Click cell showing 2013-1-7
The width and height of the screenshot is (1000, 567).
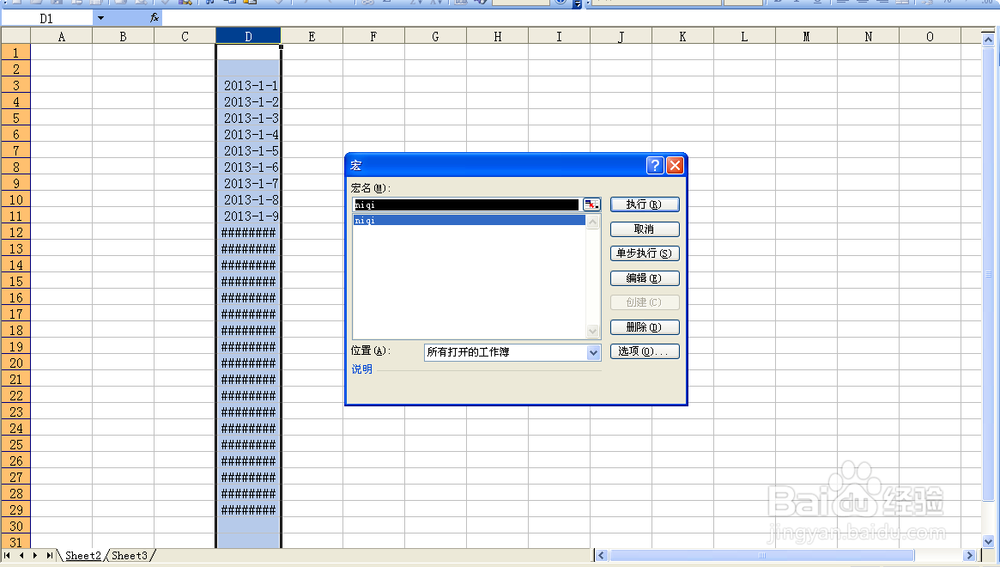[x=249, y=183]
